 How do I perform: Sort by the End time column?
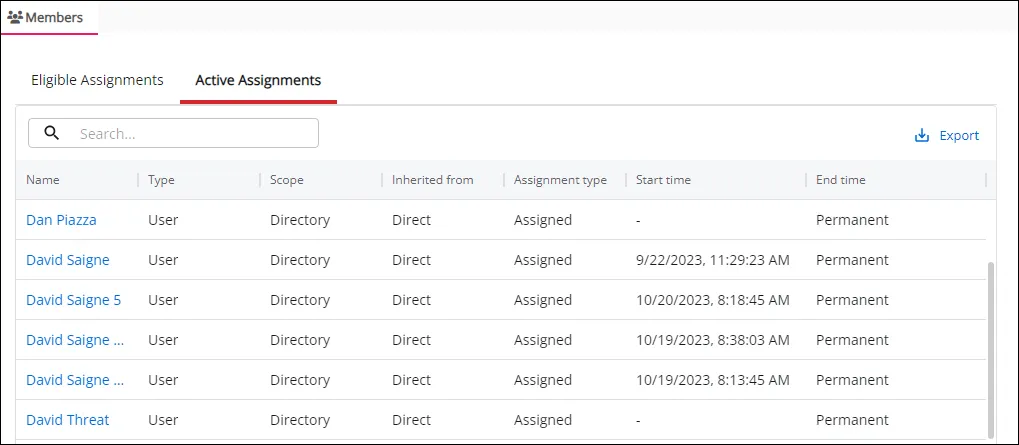click(x=840, y=180)
